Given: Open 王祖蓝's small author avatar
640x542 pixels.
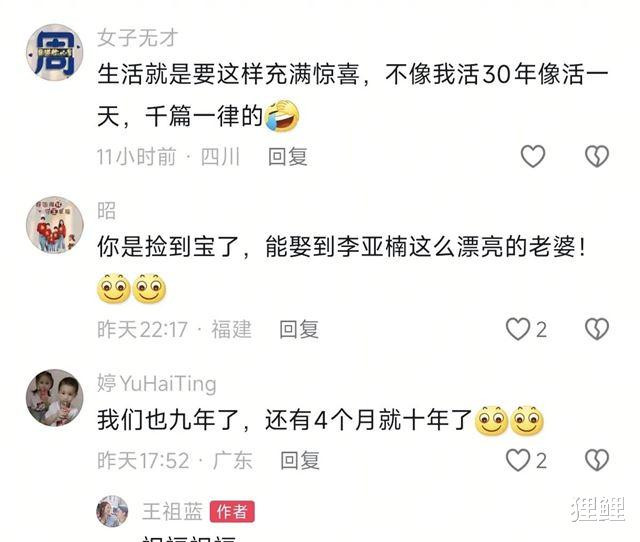Looking at the screenshot, I should pyautogui.click(x=112, y=511).
